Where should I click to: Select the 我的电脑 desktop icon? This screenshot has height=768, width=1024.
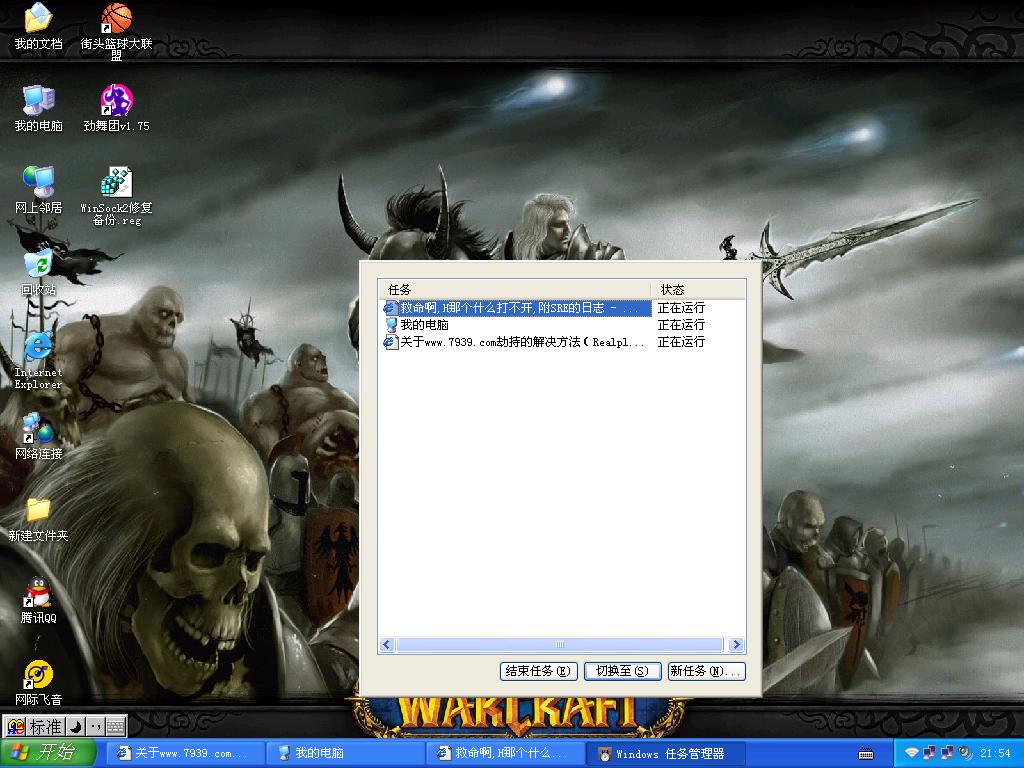click(x=38, y=108)
